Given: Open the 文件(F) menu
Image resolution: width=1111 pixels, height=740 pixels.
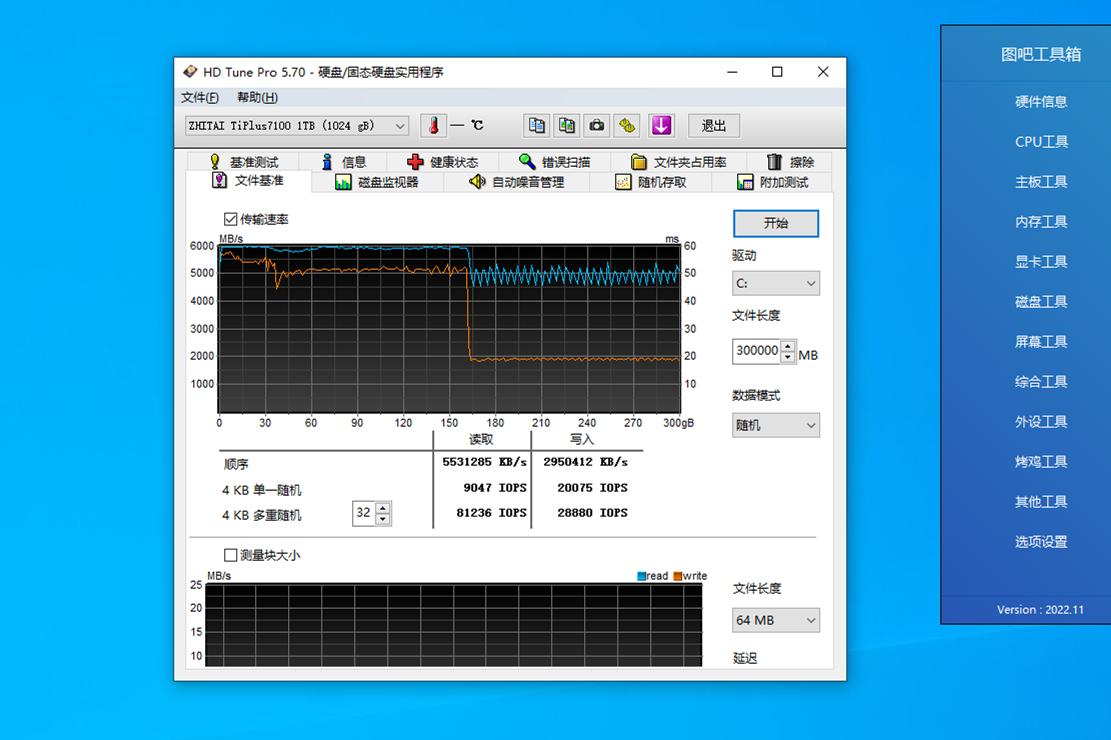Looking at the screenshot, I should (197, 97).
